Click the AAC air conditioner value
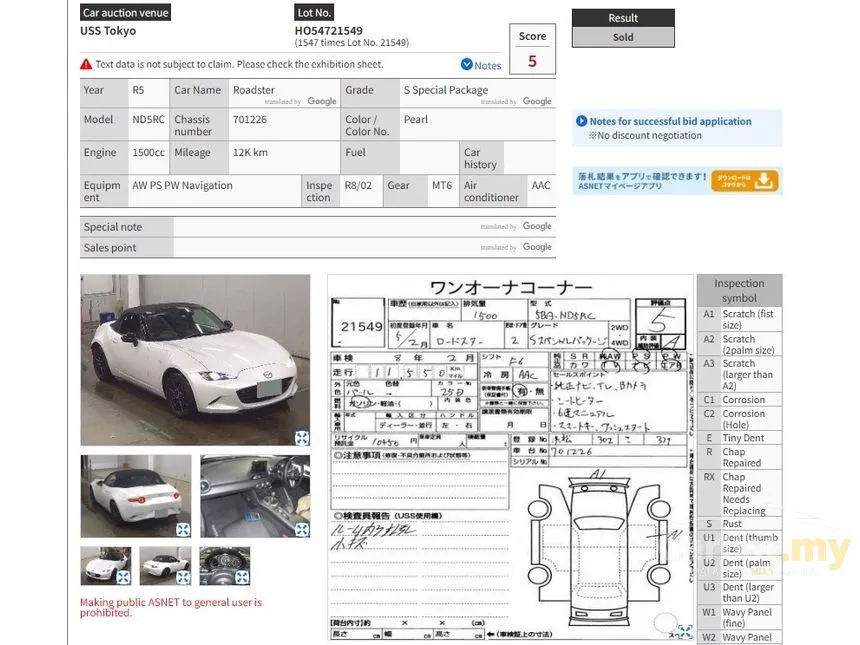Viewport: 860px width, 645px height. point(540,185)
